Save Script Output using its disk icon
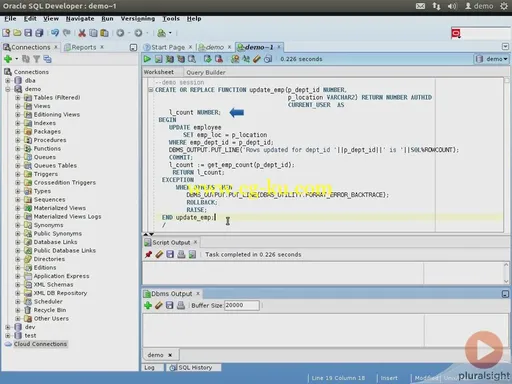This screenshot has width=512, height=384. (170, 254)
